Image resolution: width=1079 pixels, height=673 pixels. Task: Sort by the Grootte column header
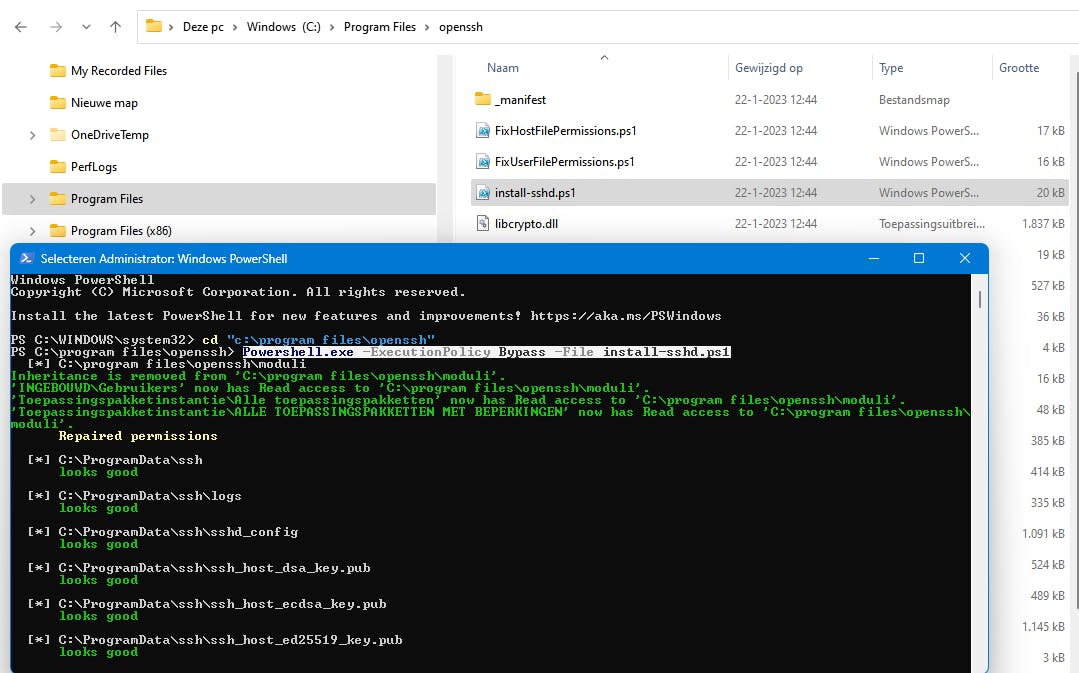[1018, 67]
